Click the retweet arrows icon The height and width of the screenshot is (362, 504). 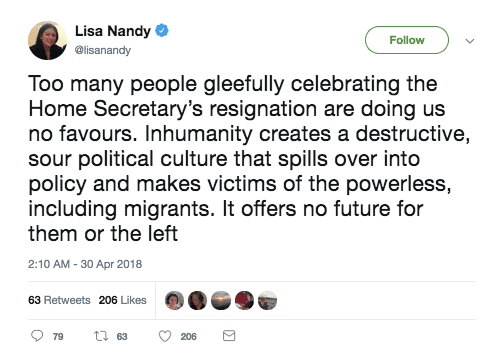click(x=101, y=336)
